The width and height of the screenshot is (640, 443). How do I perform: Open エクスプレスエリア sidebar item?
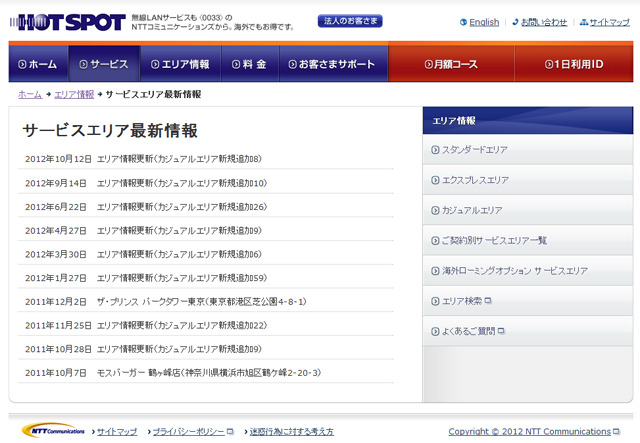[x=528, y=180]
